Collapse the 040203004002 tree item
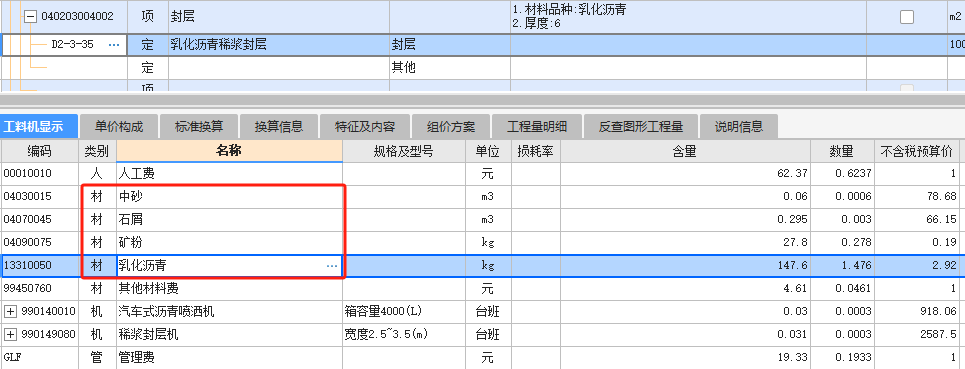Screen dimensions: 965x369 coord(30,17)
